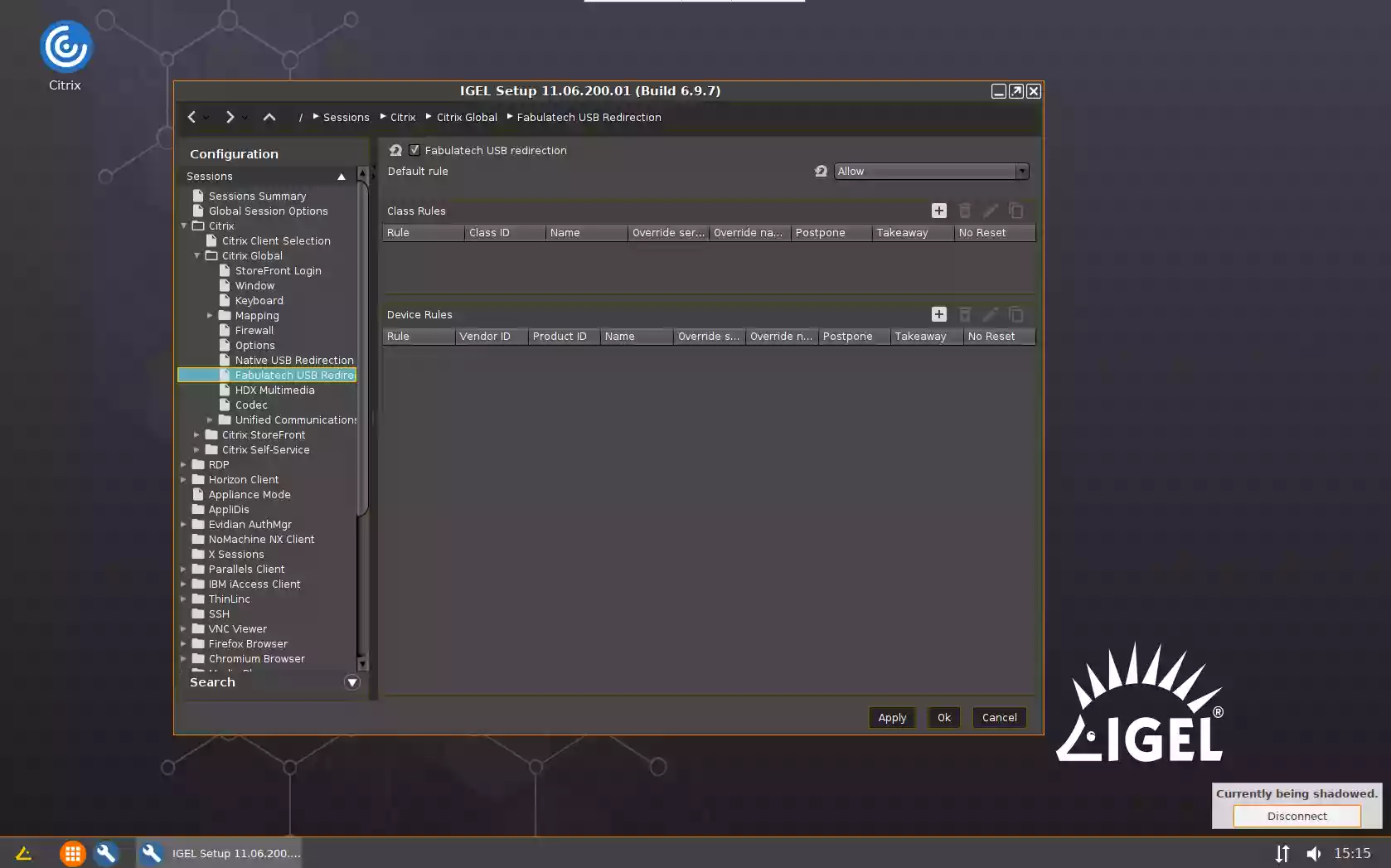Switch to IGEL Setup taskbar window
This screenshot has width=1391, height=868.
pos(220,853)
